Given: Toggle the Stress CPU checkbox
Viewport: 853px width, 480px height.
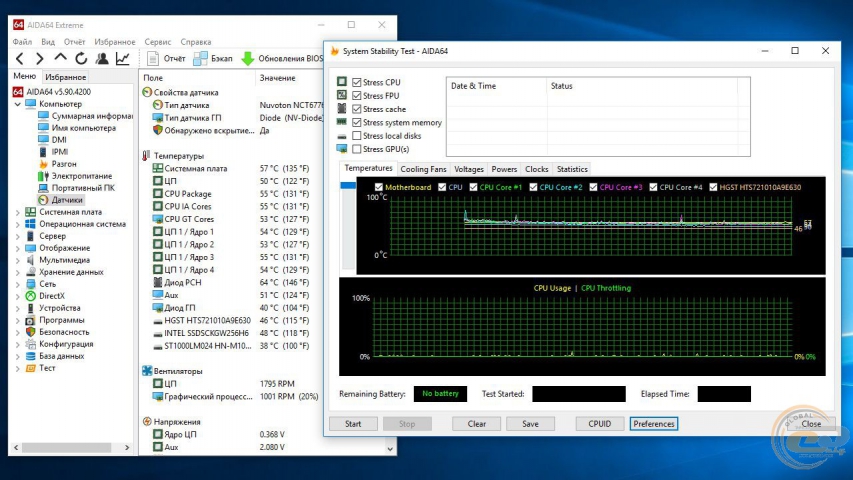Looking at the screenshot, I should coord(356,82).
